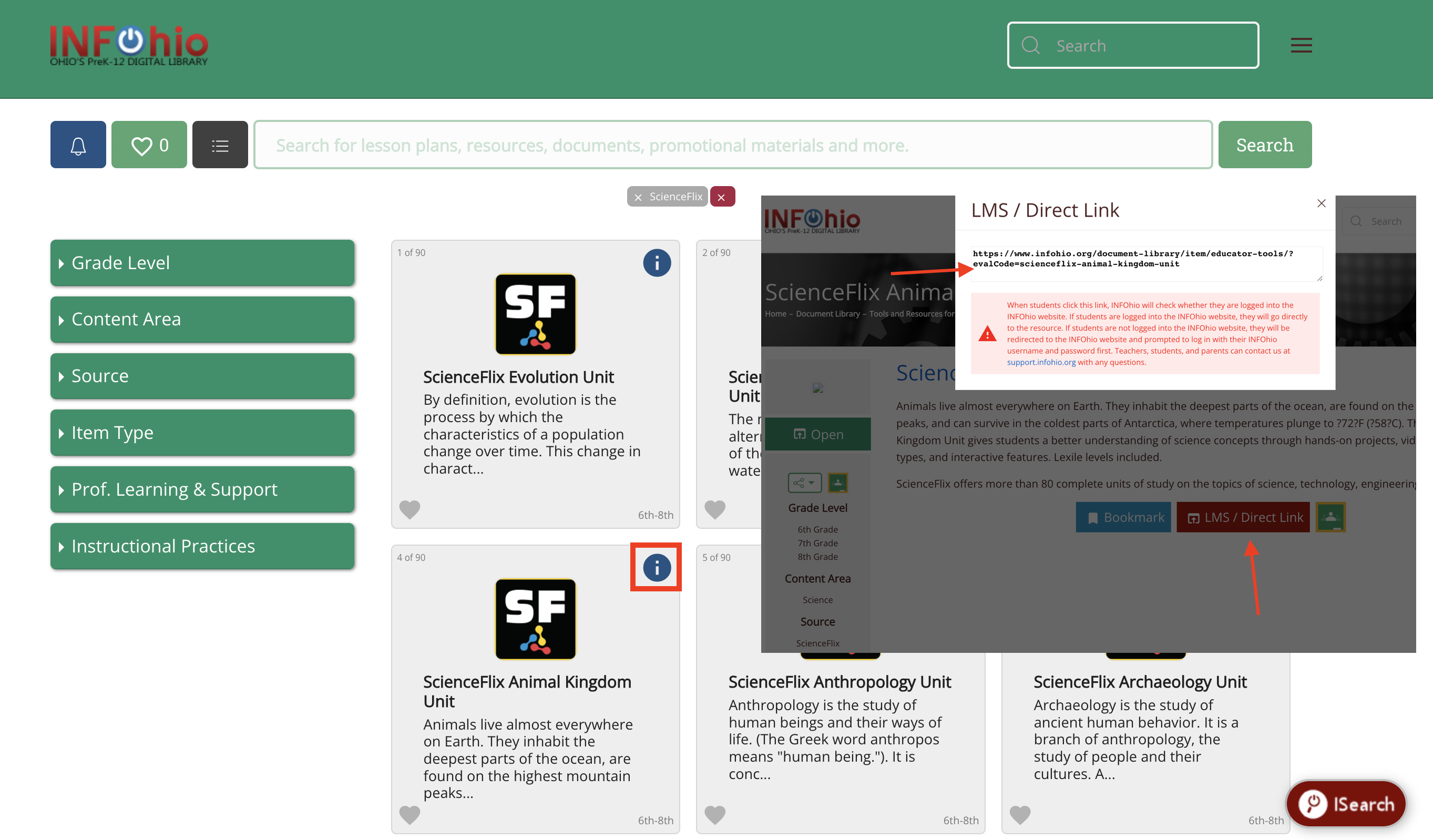Image resolution: width=1433 pixels, height=840 pixels.
Task: Expand the Content Area filter
Action: click(x=202, y=320)
